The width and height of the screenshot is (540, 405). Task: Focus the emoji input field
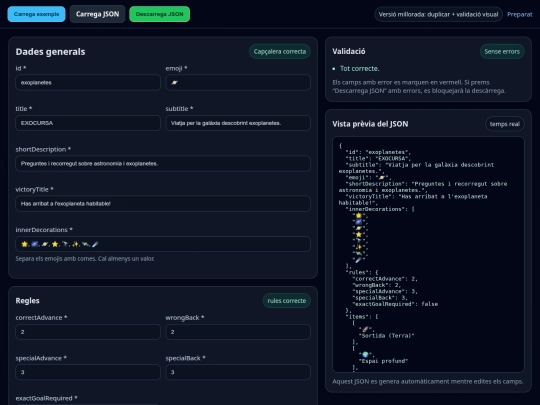coord(238,83)
